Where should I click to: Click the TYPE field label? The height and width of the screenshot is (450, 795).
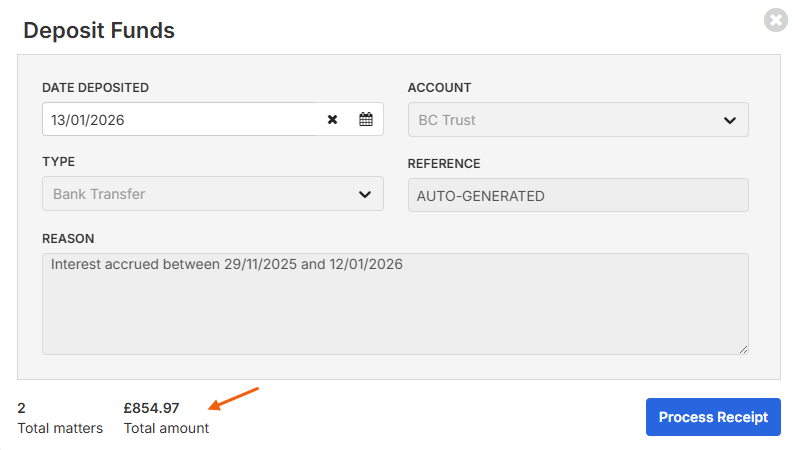[x=58, y=162]
